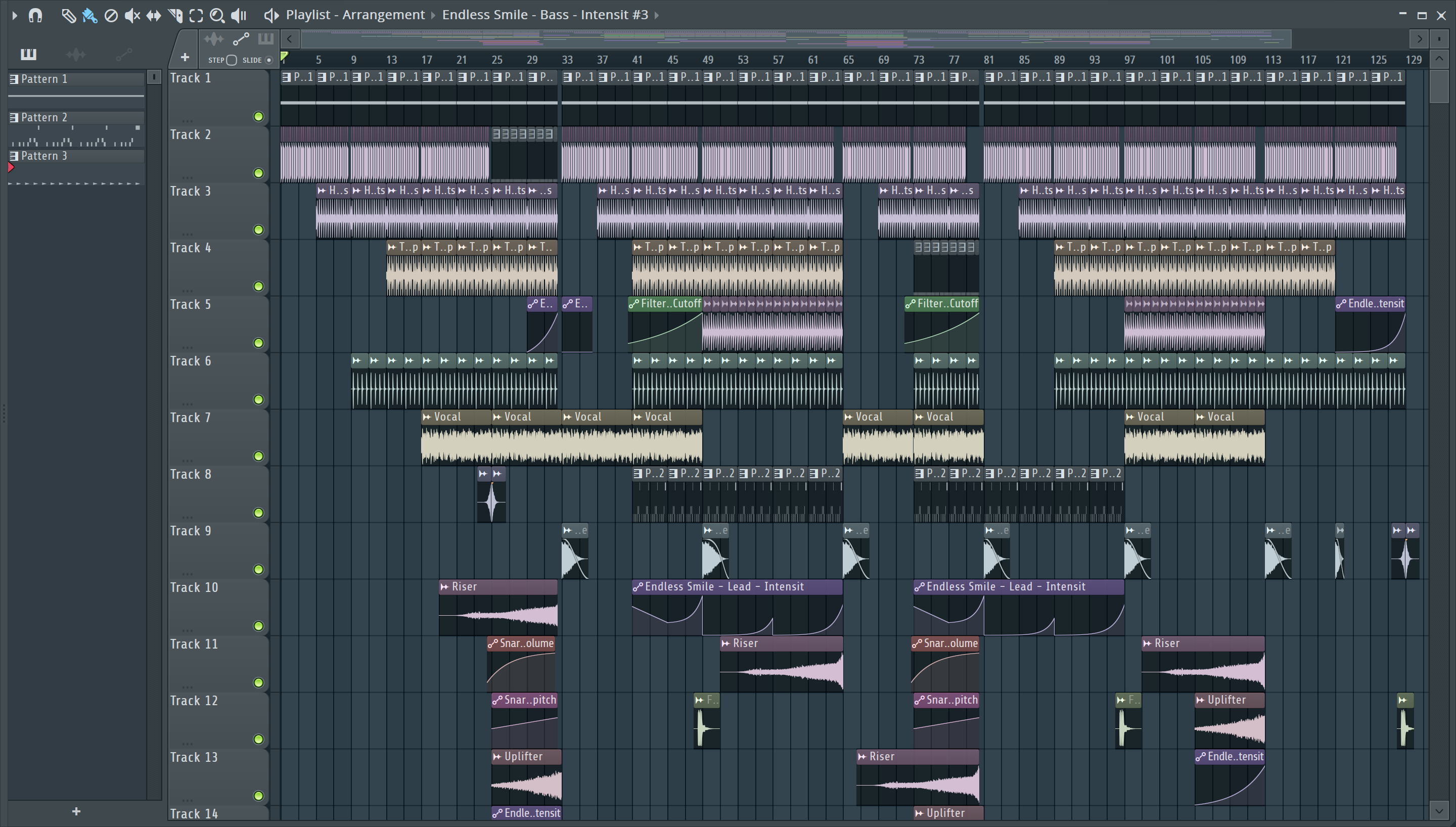Screen dimensions: 1456x827
Task: Click the green playhead start marker
Action: tap(284, 56)
